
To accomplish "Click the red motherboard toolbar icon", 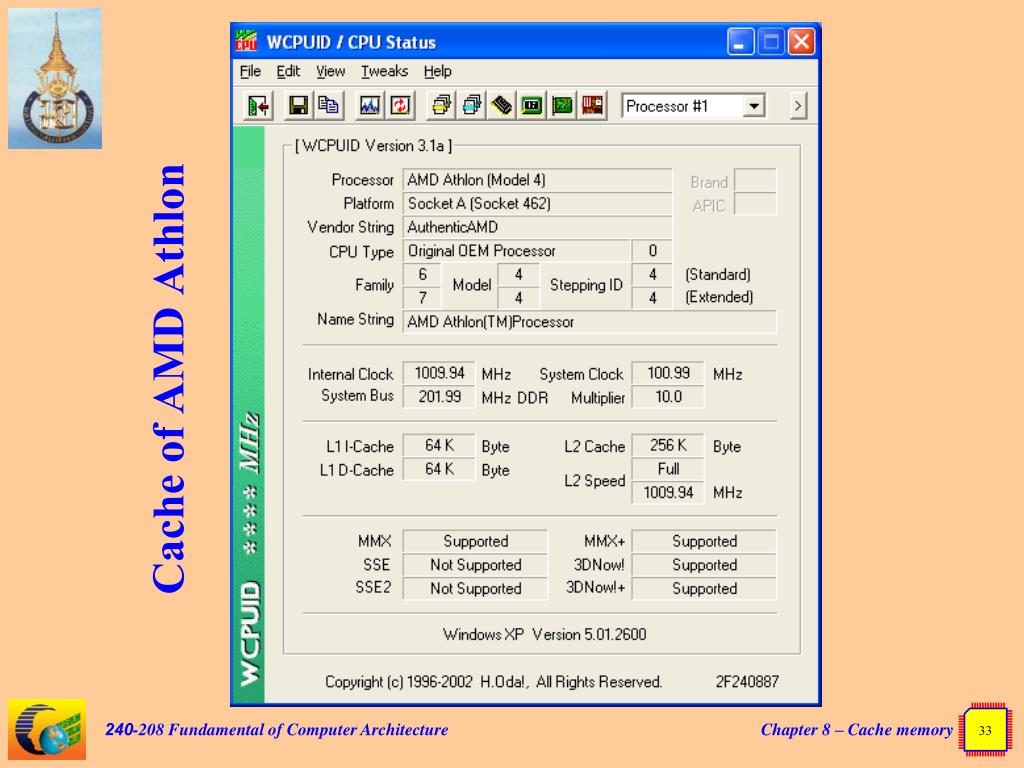I will click(x=592, y=106).
